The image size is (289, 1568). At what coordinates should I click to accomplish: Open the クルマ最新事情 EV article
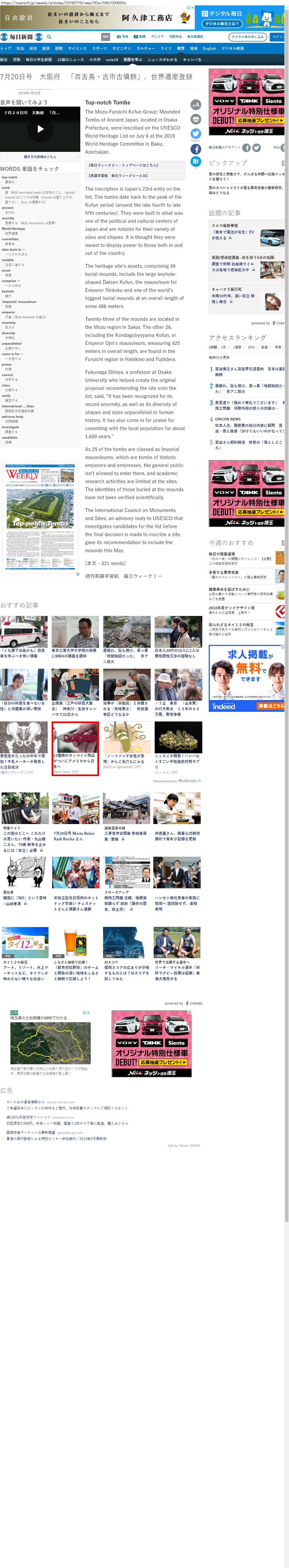coord(247,234)
